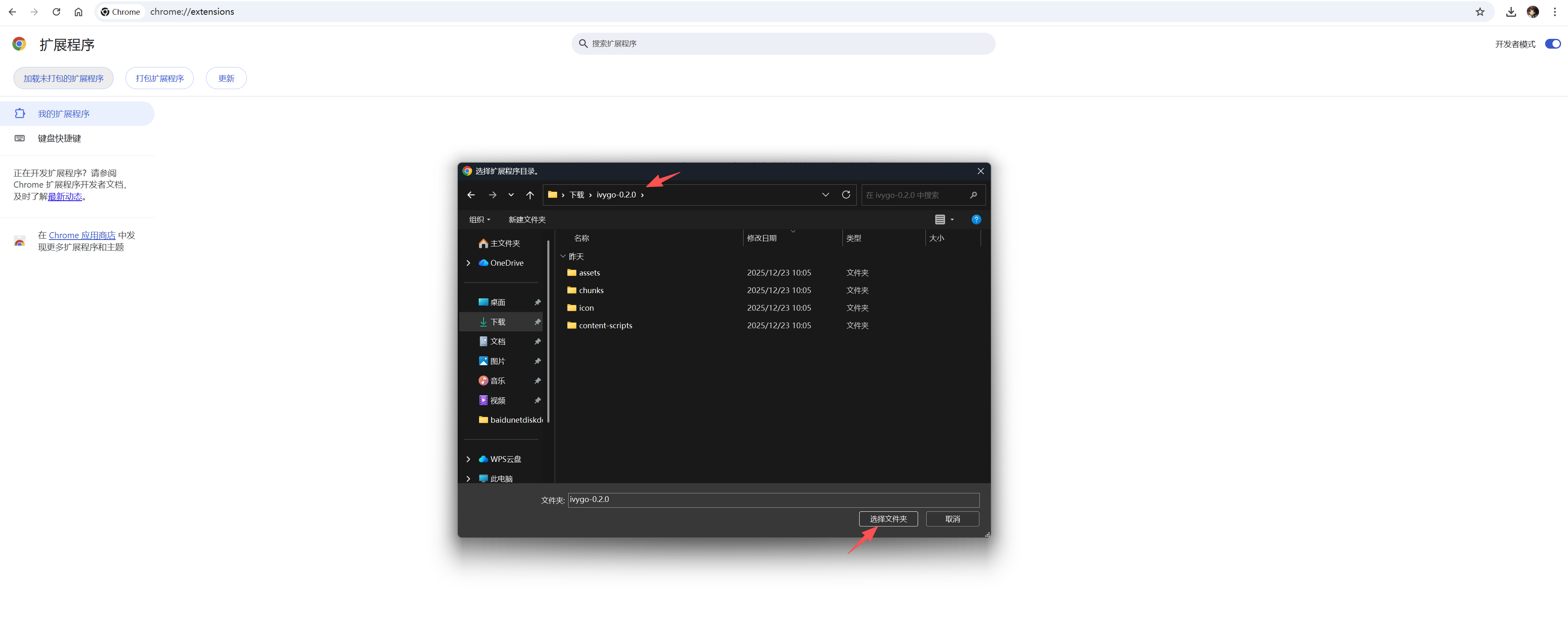Open the address path history dropdown
The height and width of the screenshot is (634, 1568).
(x=825, y=195)
